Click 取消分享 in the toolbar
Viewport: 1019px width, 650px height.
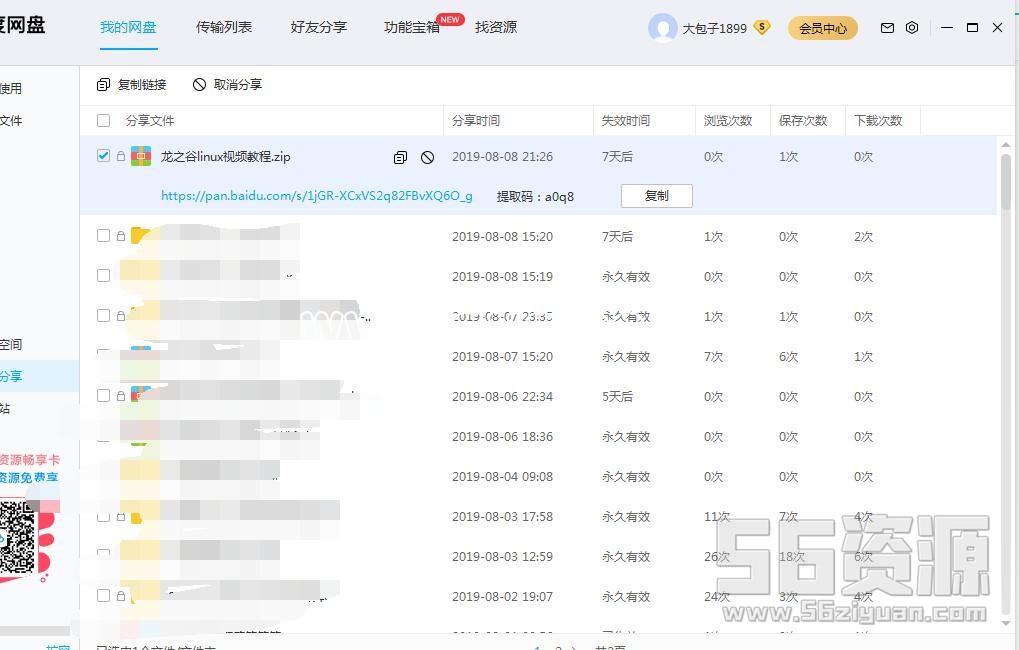(227, 85)
